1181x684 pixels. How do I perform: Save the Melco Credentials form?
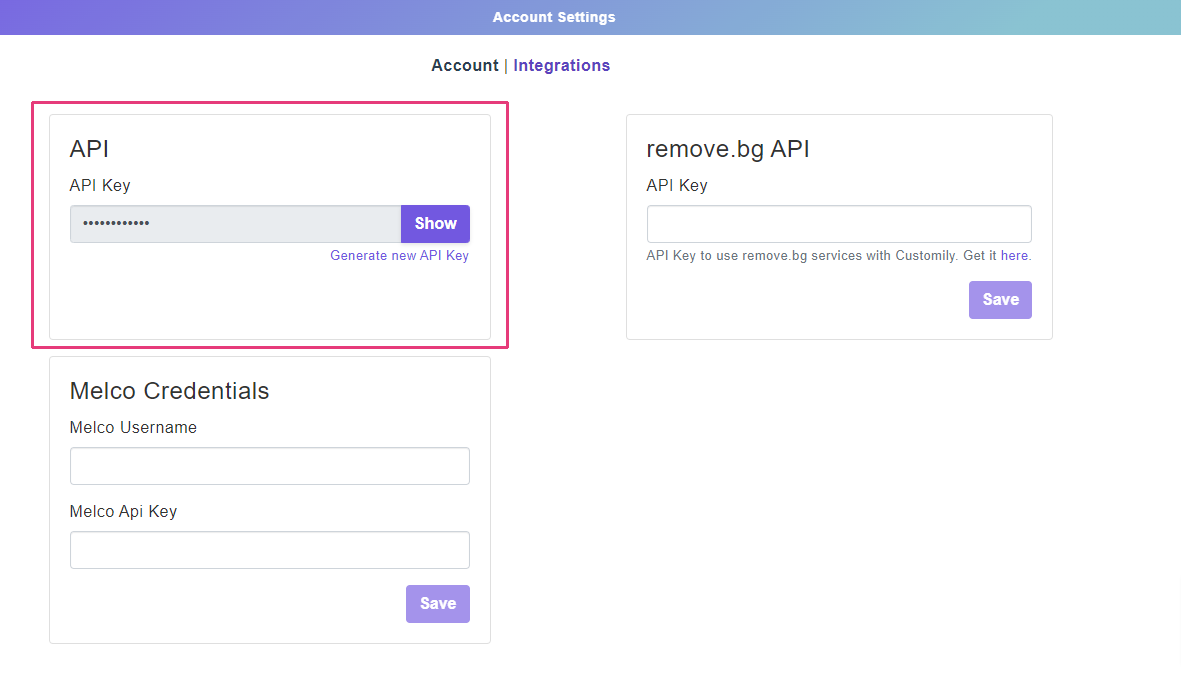coord(437,604)
